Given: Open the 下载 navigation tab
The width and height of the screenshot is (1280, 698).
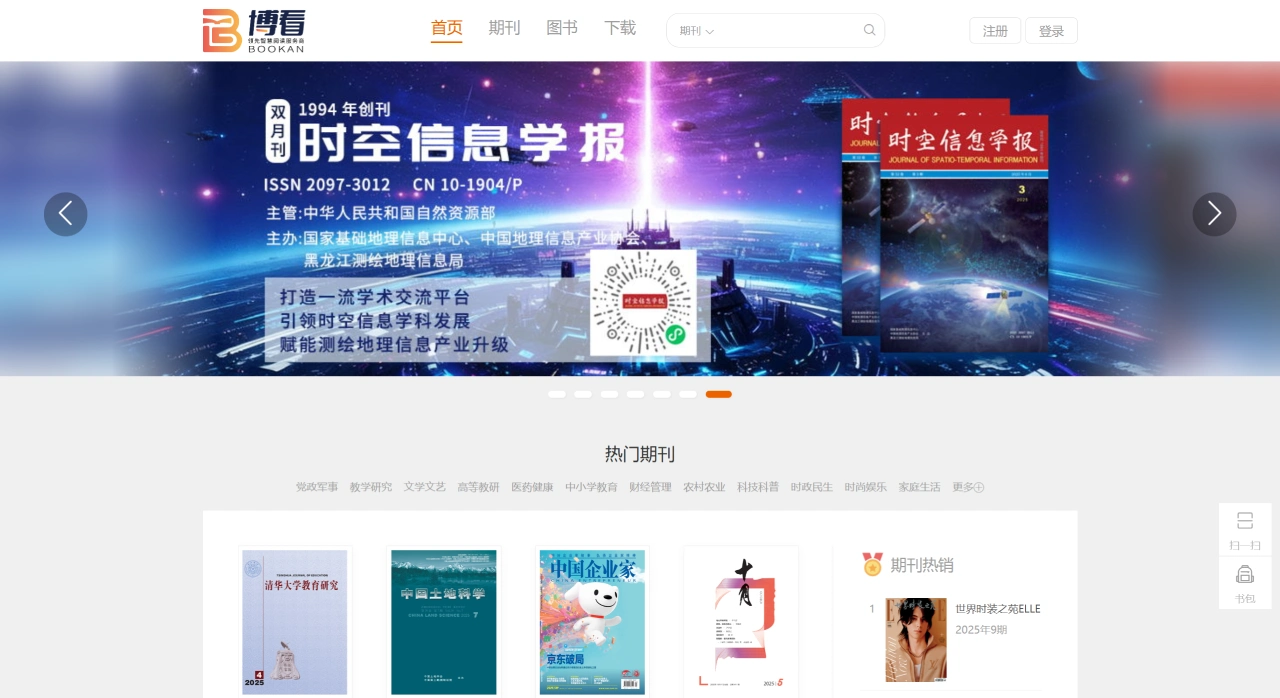Looking at the screenshot, I should (x=620, y=28).
